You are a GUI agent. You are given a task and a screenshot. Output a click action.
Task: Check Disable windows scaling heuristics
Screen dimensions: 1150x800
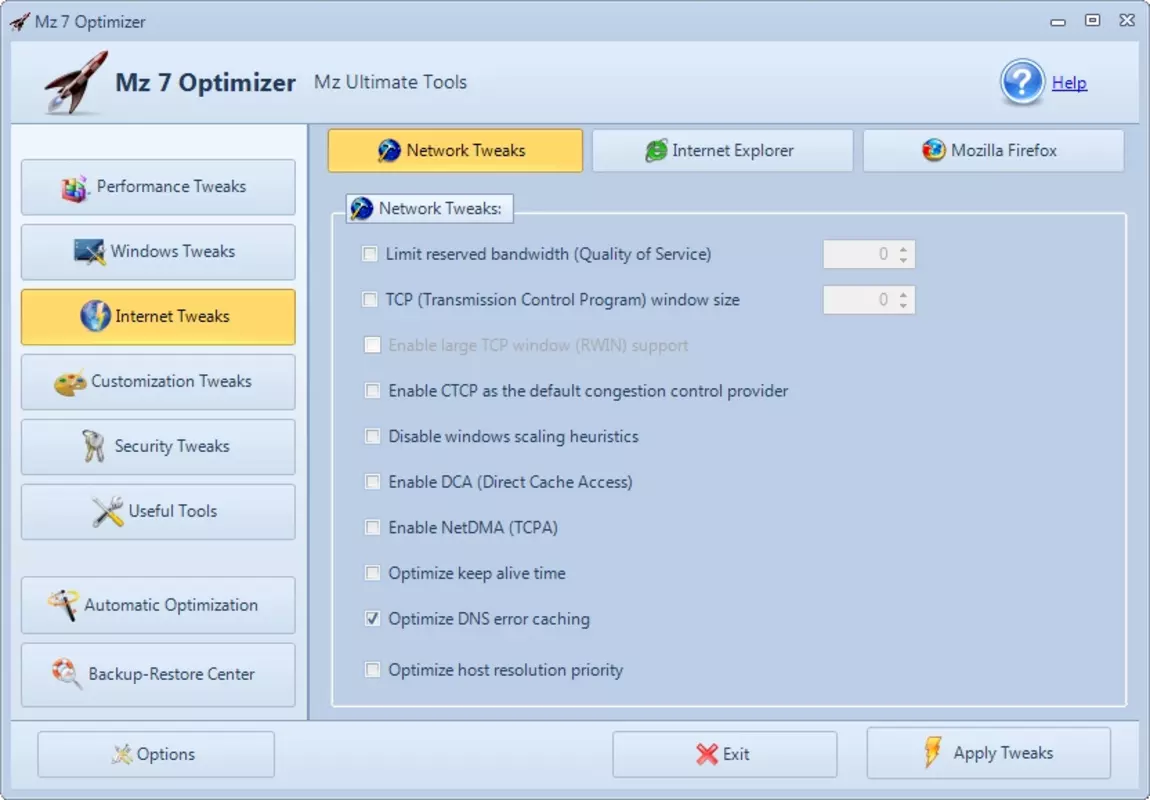[x=373, y=436]
